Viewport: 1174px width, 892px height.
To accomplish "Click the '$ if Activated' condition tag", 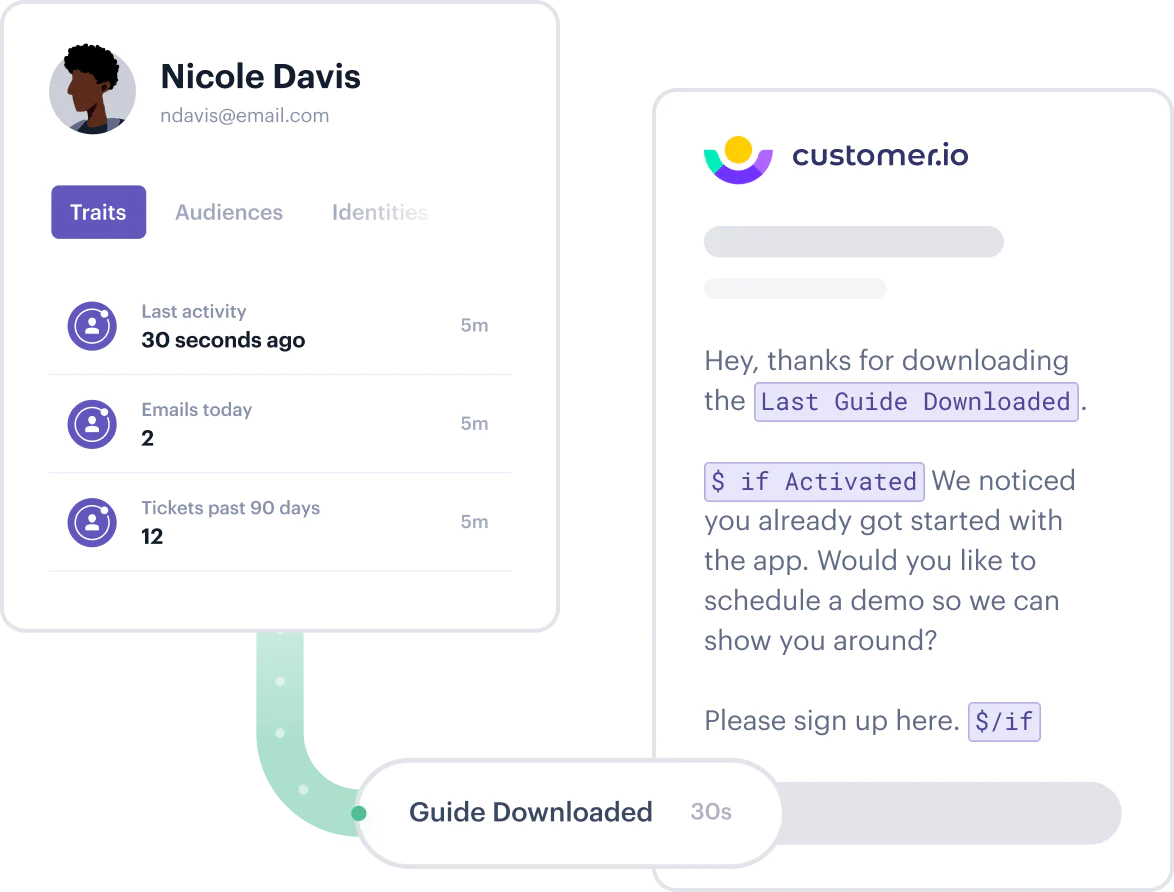I will click(x=814, y=481).
